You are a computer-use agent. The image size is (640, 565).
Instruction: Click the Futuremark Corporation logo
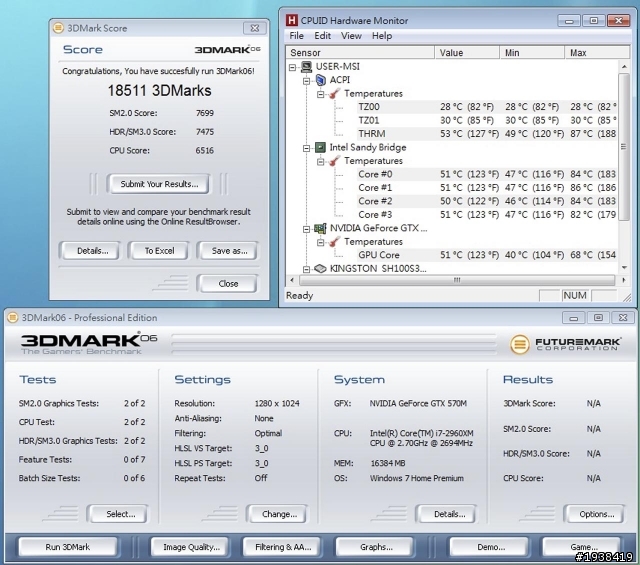(565, 344)
